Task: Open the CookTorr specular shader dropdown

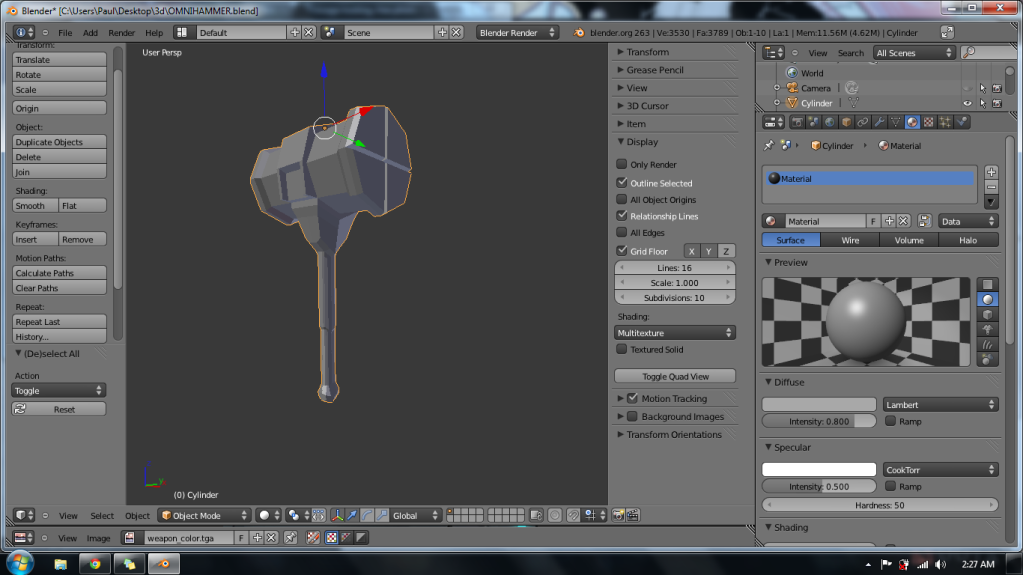Action: (x=940, y=470)
